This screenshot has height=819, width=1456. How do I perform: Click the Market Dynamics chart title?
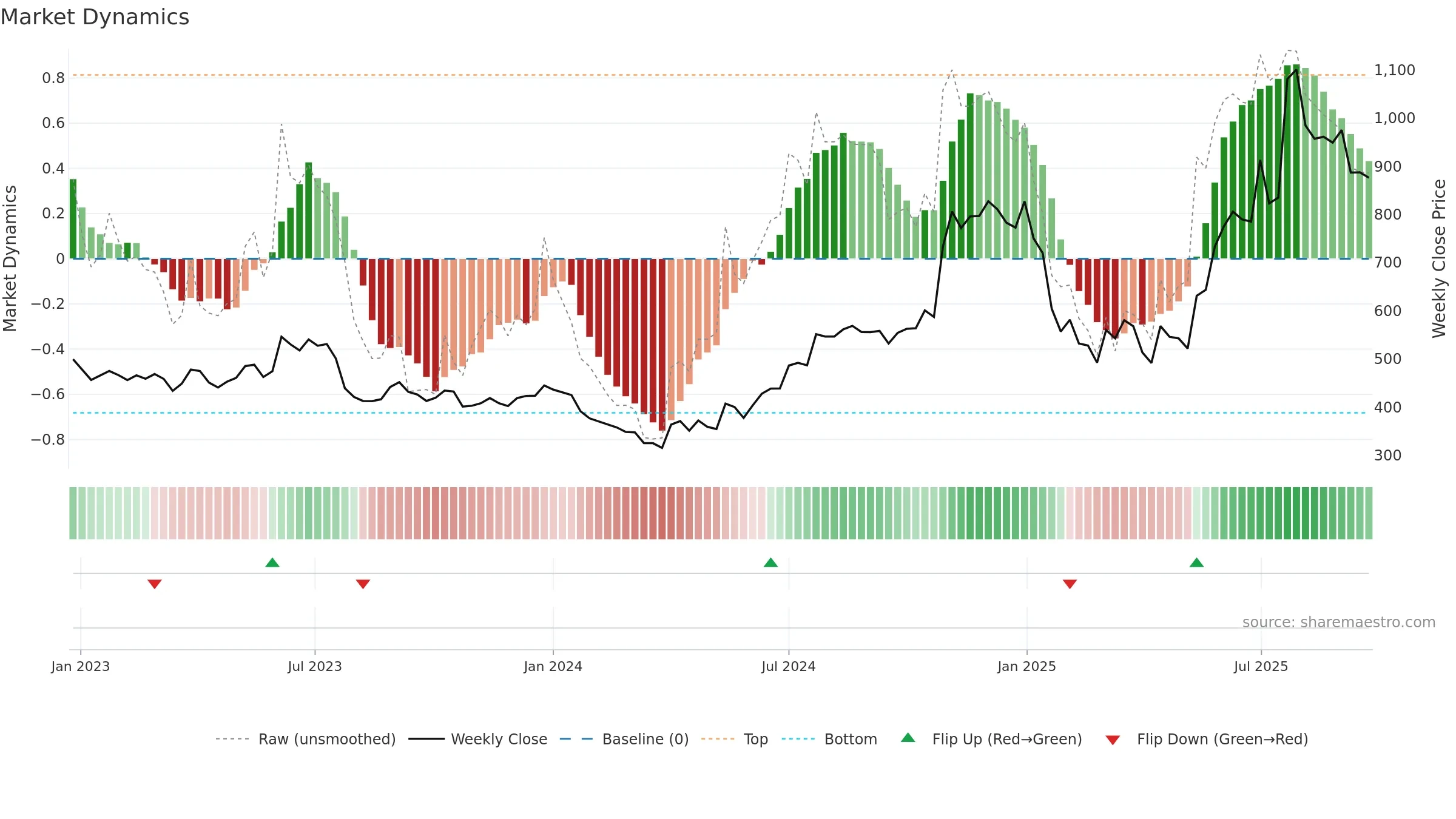[x=95, y=17]
